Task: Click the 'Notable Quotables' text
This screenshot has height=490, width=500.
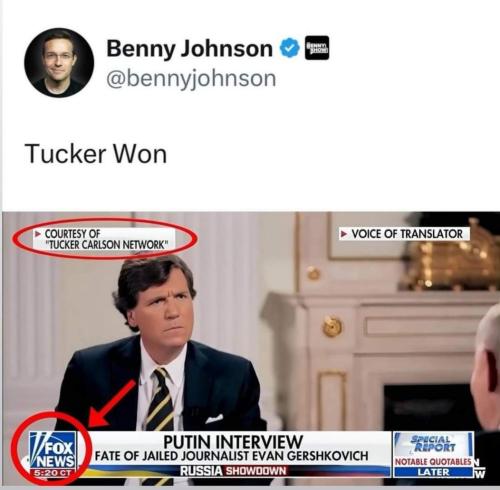Action: 433,462
